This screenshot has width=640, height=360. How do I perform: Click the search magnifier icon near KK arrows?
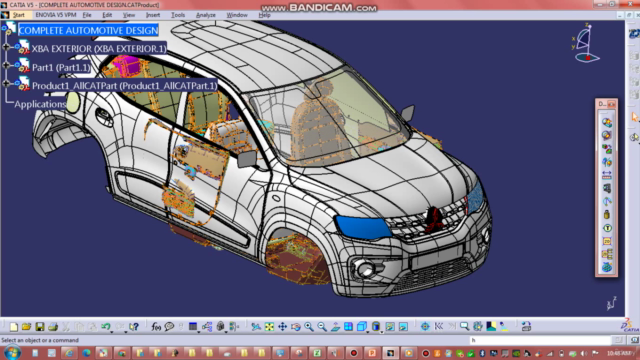pos(464,327)
